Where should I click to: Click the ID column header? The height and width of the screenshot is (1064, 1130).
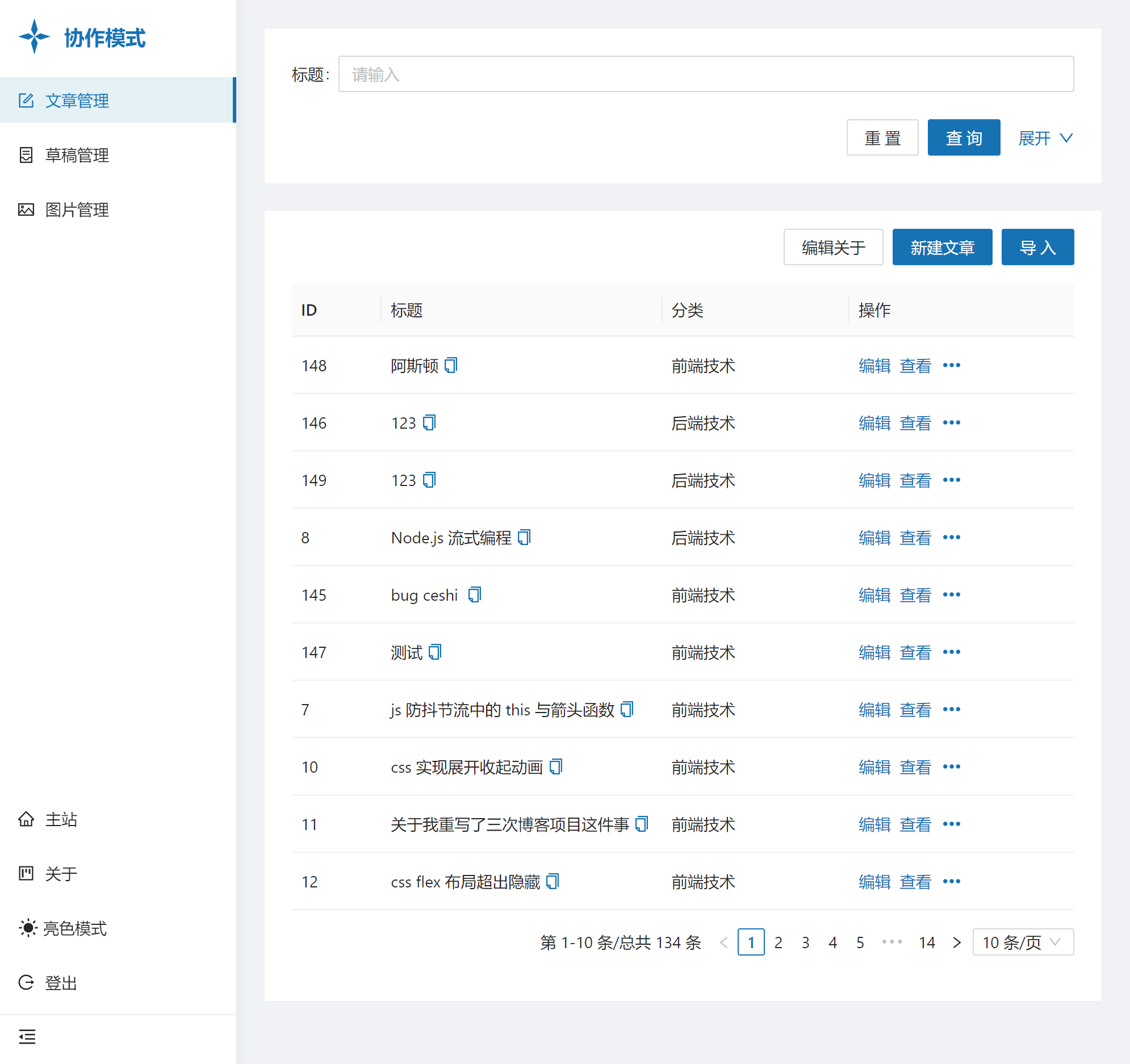pos(337,310)
